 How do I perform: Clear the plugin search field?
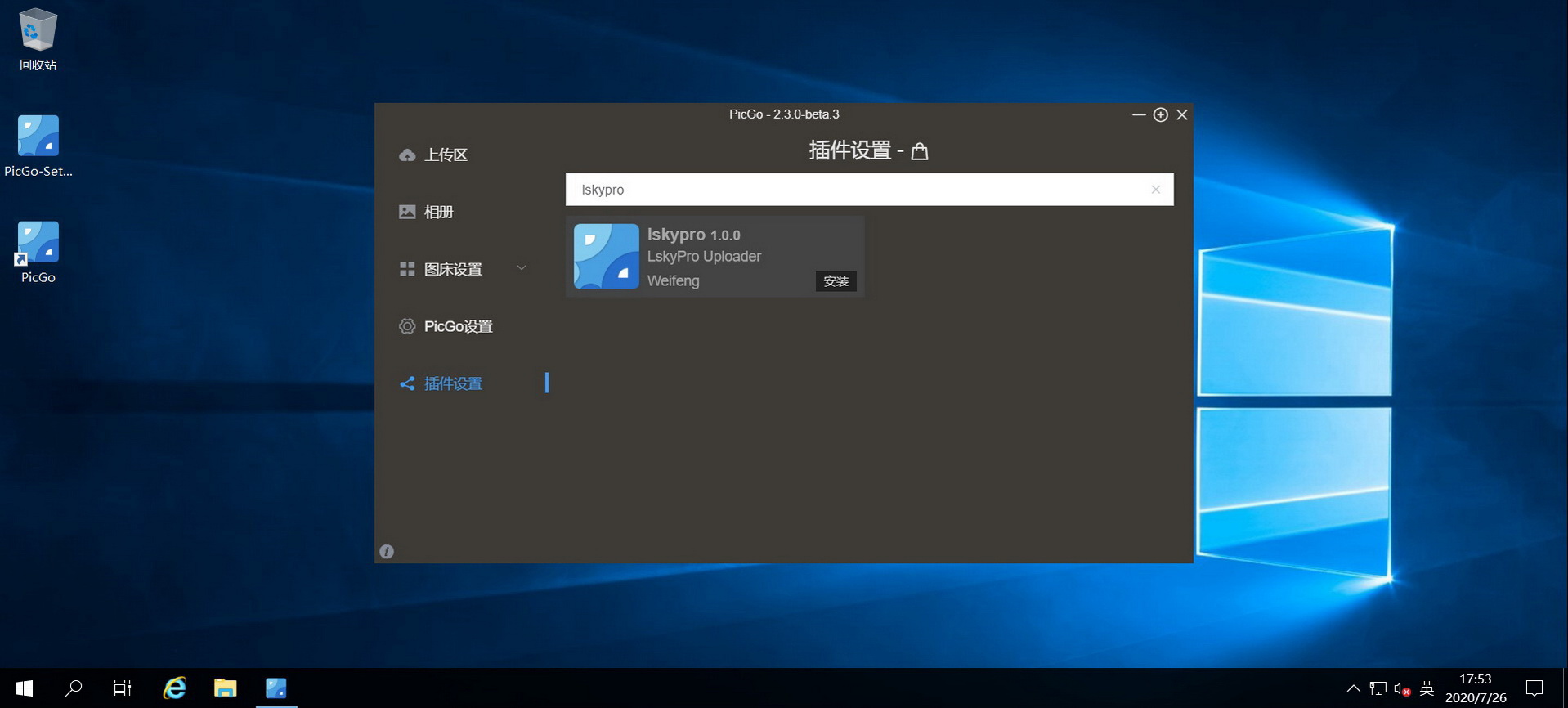(1156, 190)
